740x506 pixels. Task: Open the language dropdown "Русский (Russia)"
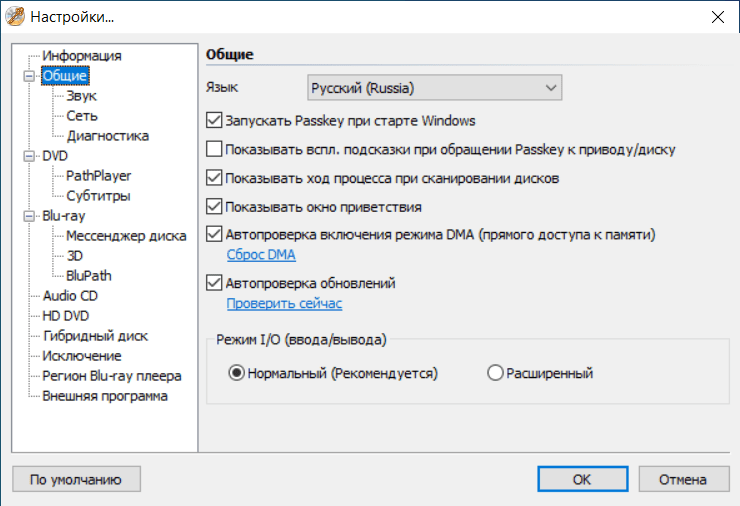[433, 87]
